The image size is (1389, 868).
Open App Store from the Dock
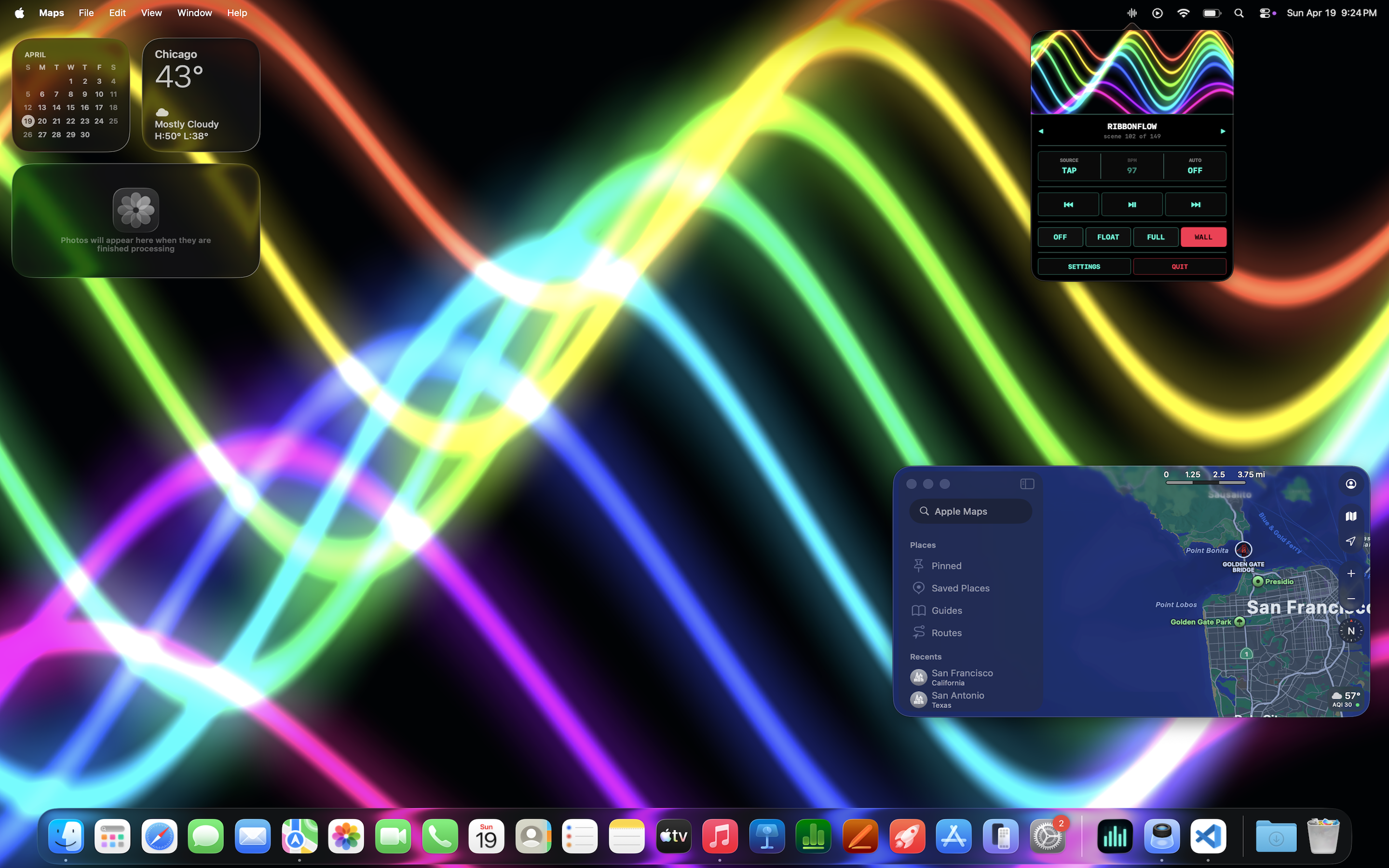(954, 837)
